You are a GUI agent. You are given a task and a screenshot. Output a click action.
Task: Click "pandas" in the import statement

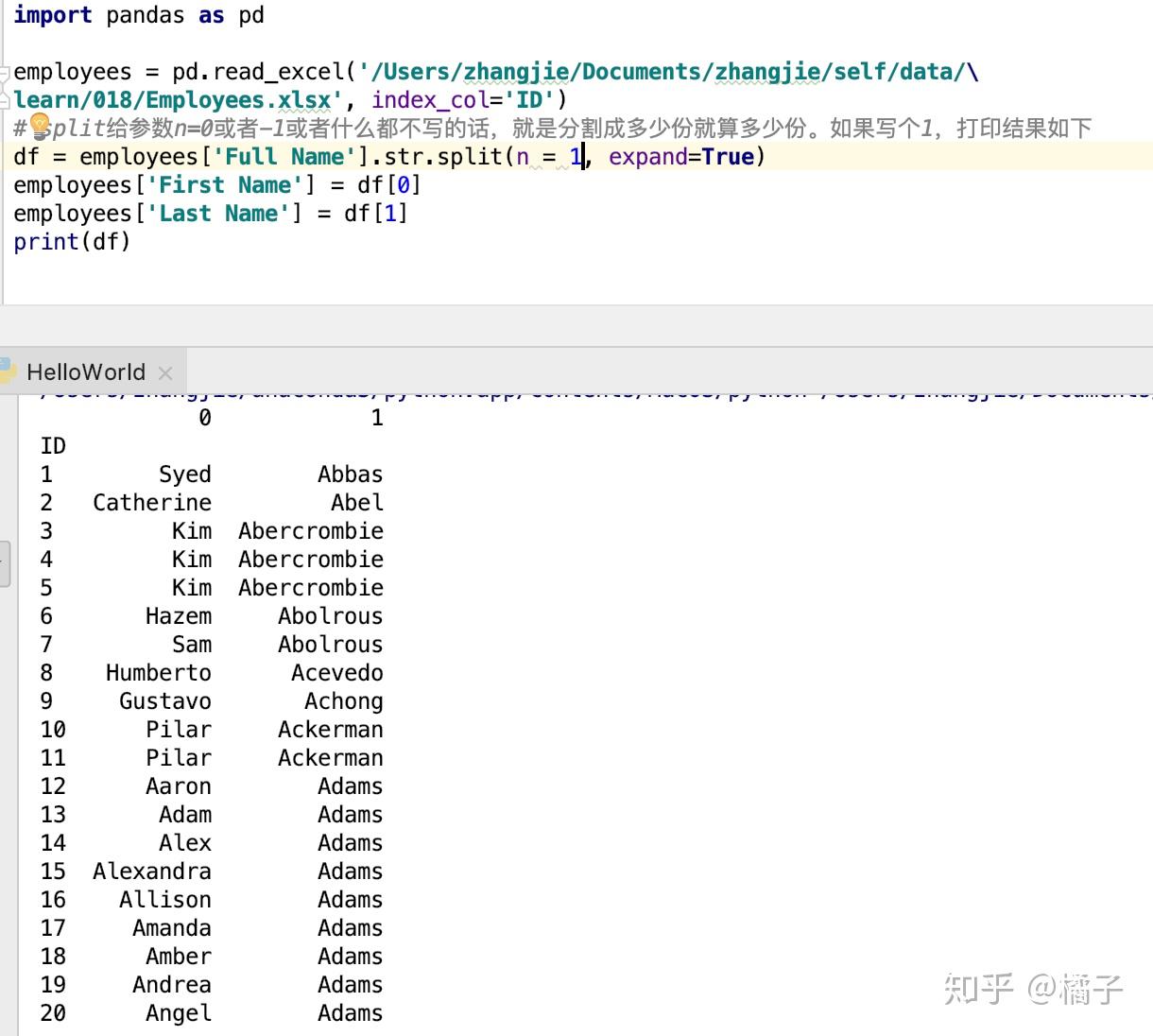pos(146,15)
